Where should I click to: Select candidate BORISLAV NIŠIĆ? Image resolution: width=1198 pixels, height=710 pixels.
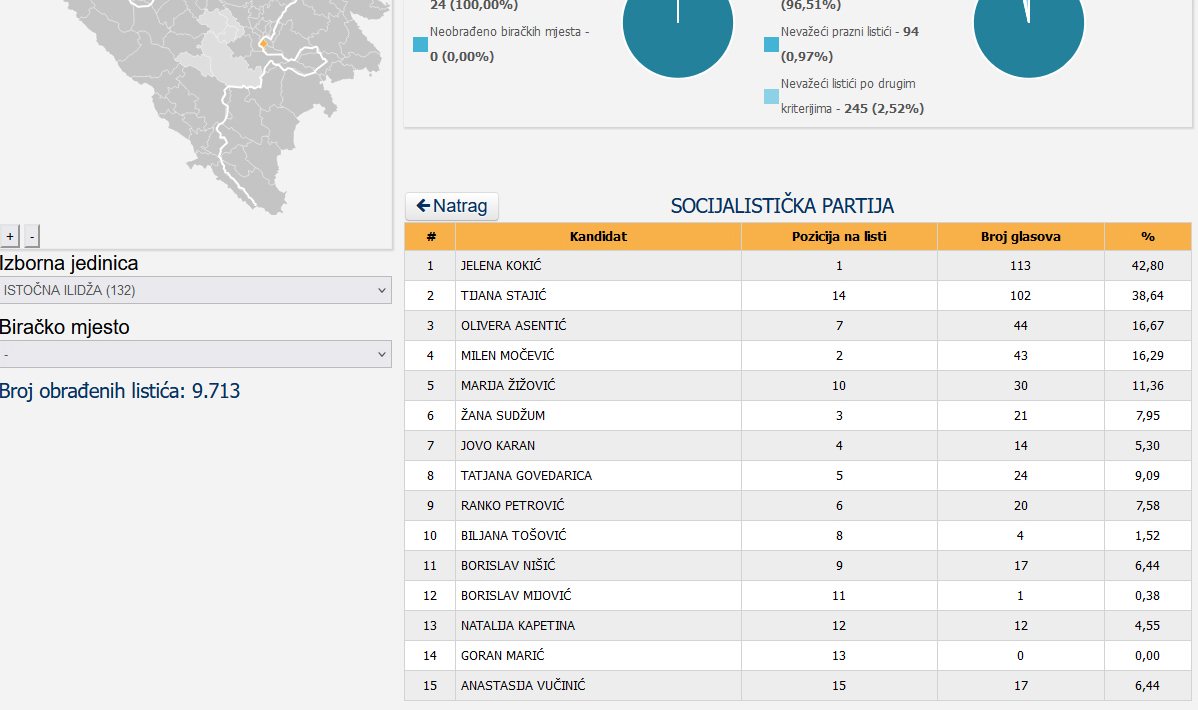pyautogui.click(x=508, y=566)
